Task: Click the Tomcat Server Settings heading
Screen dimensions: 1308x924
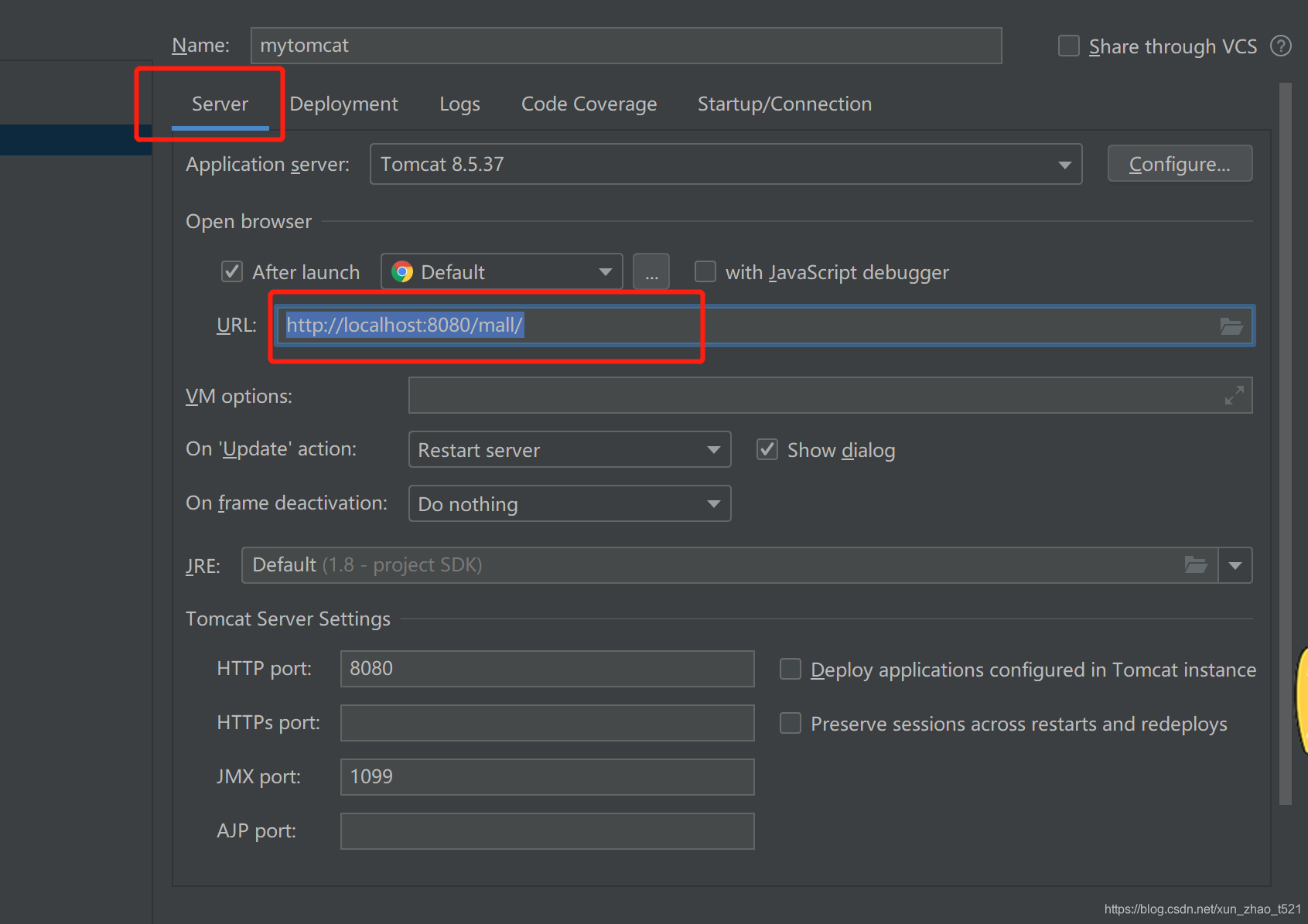Action: click(288, 619)
